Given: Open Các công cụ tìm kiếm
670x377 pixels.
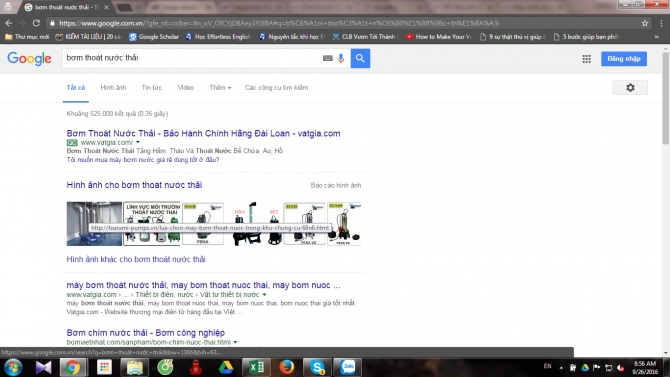Looking at the screenshot, I should click(x=276, y=88).
